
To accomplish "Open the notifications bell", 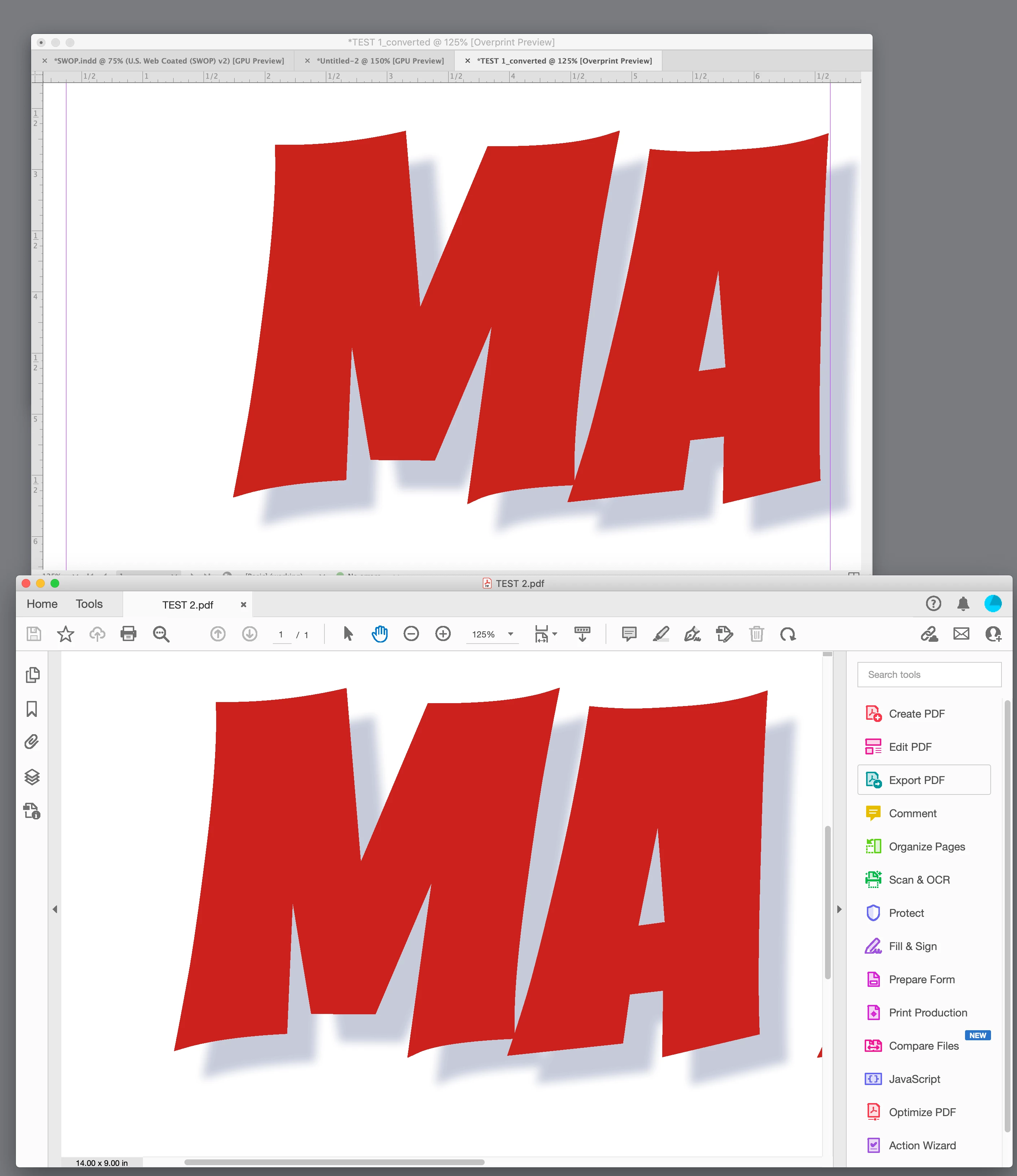I will [963, 603].
